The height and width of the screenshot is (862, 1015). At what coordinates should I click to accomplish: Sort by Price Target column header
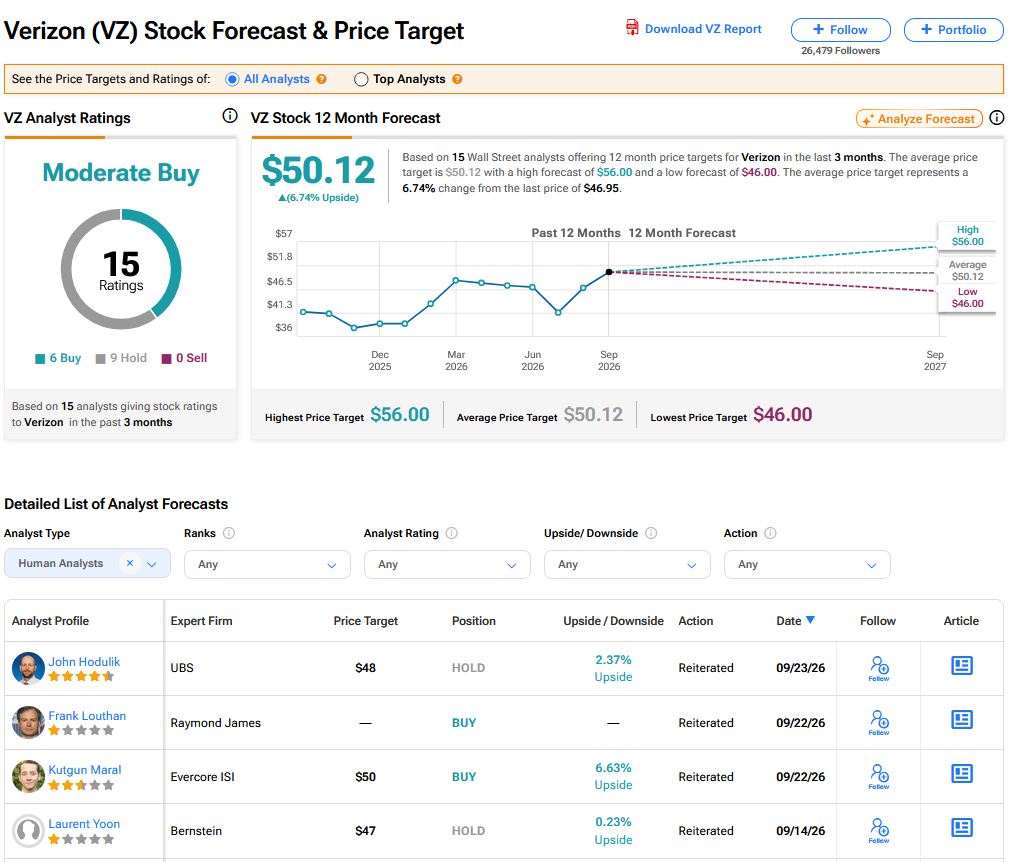pyautogui.click(x=366, y=621)
